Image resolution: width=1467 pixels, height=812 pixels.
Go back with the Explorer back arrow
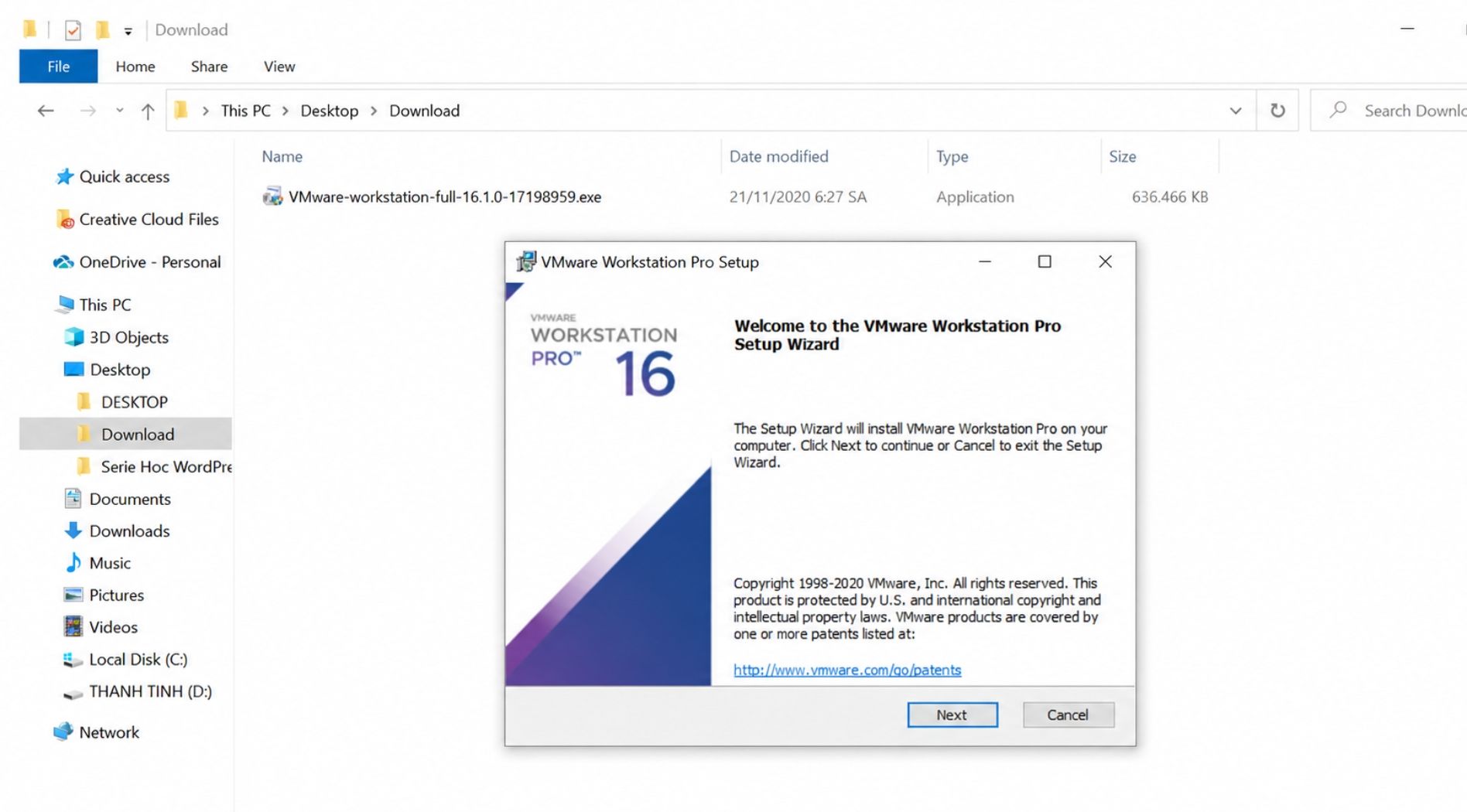pos(46,111)
